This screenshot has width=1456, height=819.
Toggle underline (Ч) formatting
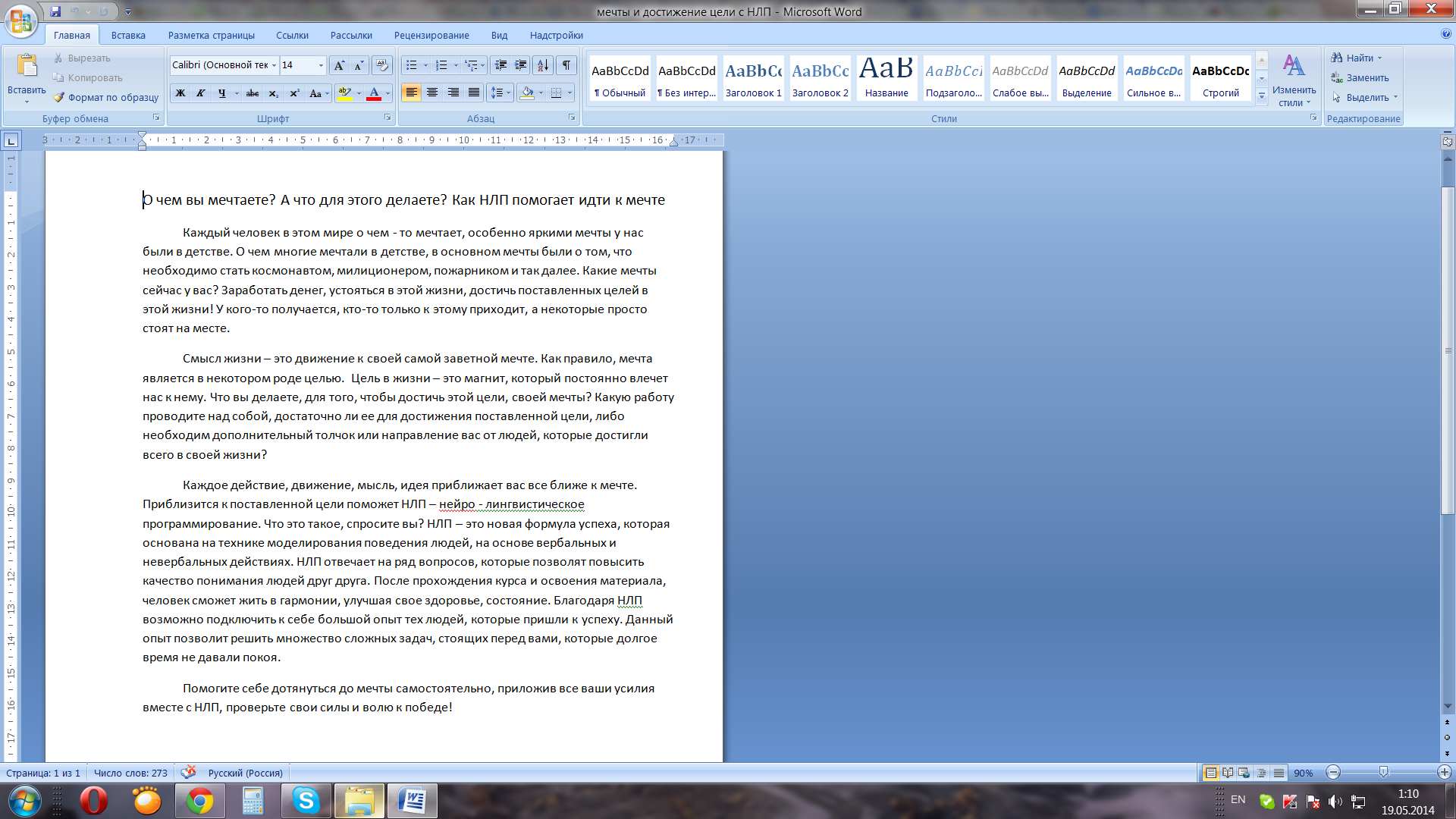pos(221,93)
